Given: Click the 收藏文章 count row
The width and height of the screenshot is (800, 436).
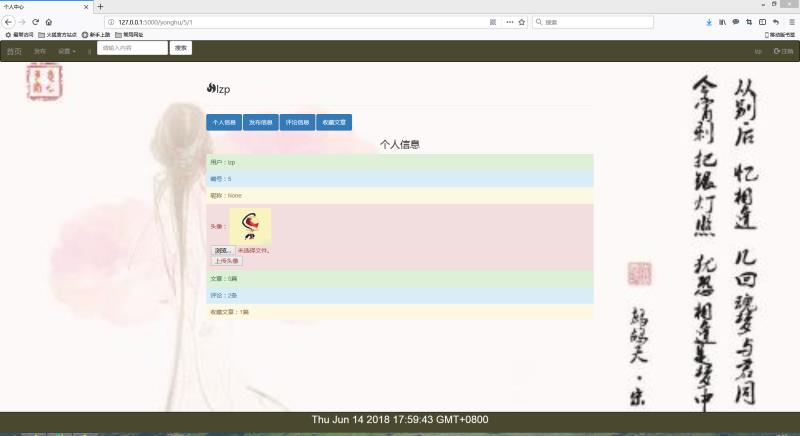Looking at the screenshot, I should coord(400,312).
